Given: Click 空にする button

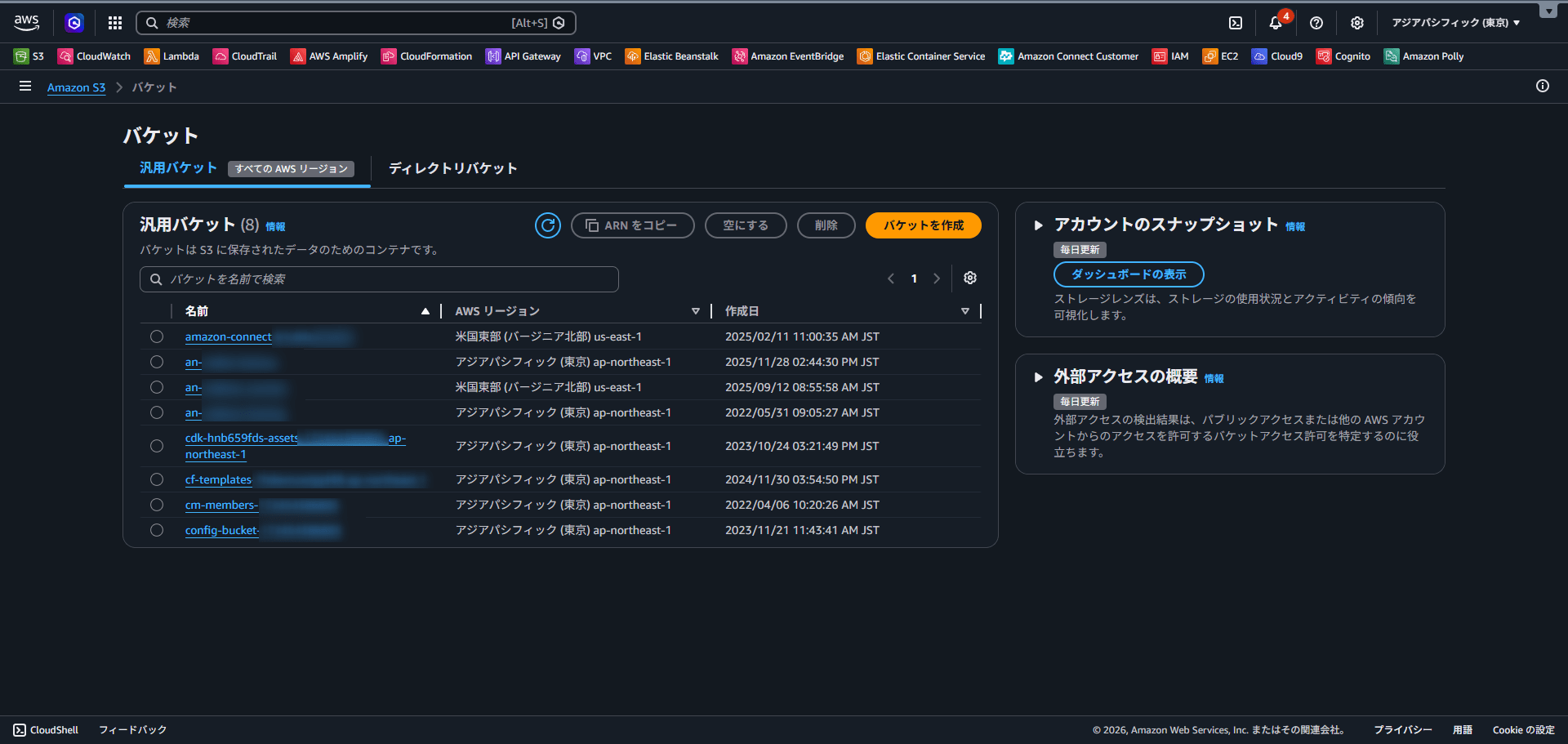Looking at the screenshot, I should tap(746, 225).
